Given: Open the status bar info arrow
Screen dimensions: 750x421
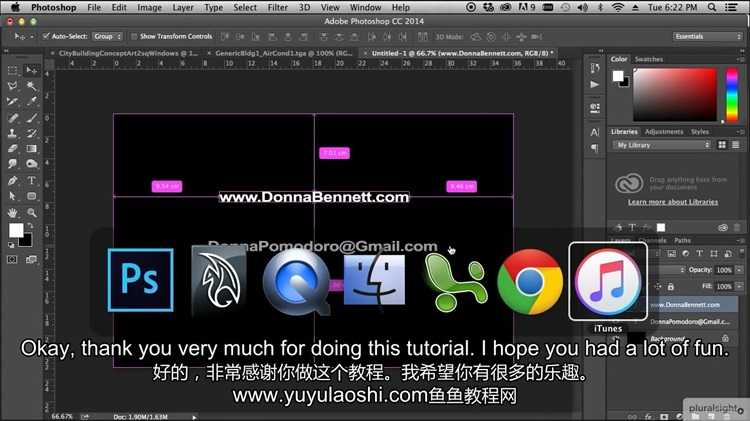Looking at the screenshot, I should tap(194, 417).
